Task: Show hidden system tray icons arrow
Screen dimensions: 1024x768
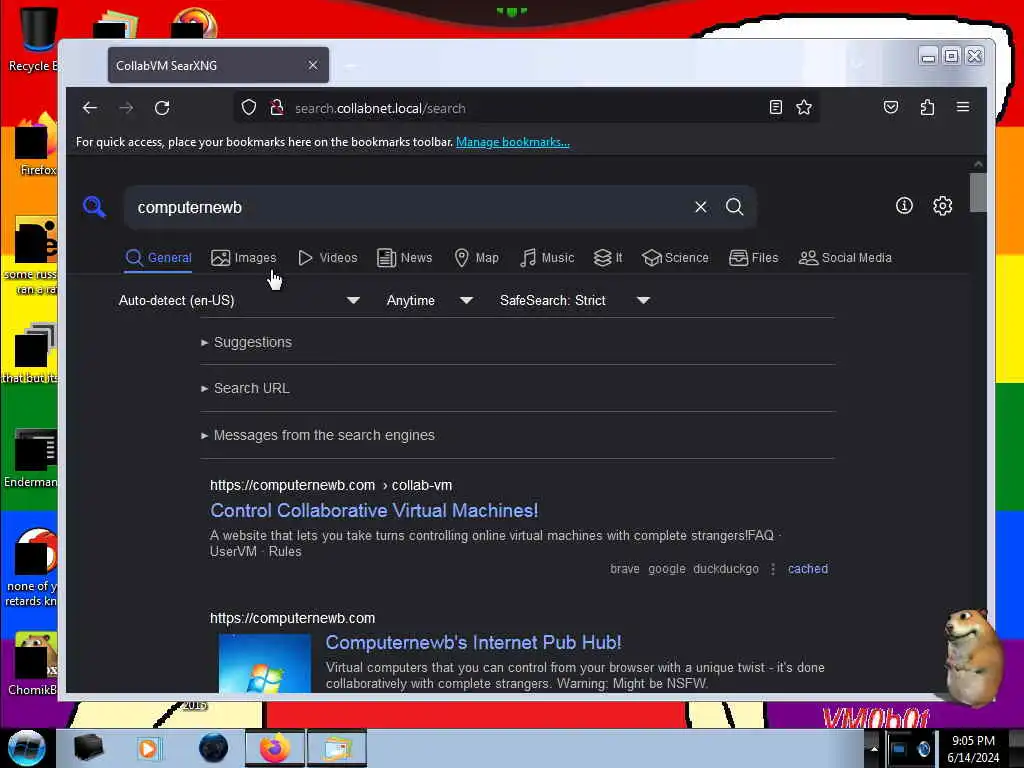Action: [874, 749]
